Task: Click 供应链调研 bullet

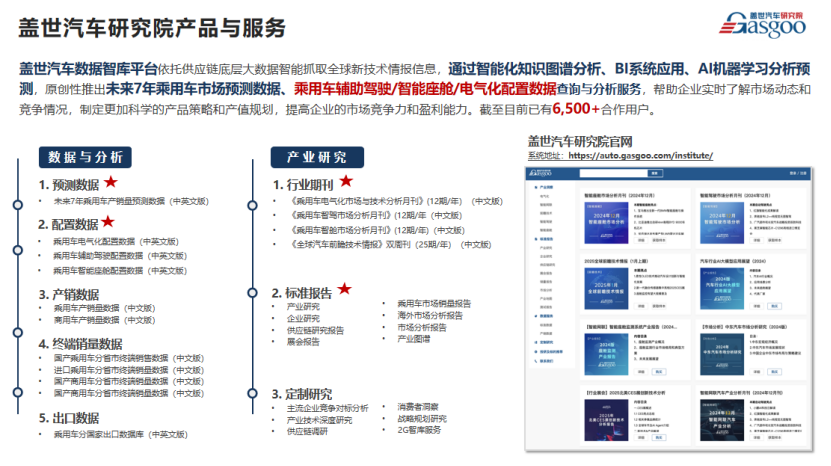Action: [307, 432]
